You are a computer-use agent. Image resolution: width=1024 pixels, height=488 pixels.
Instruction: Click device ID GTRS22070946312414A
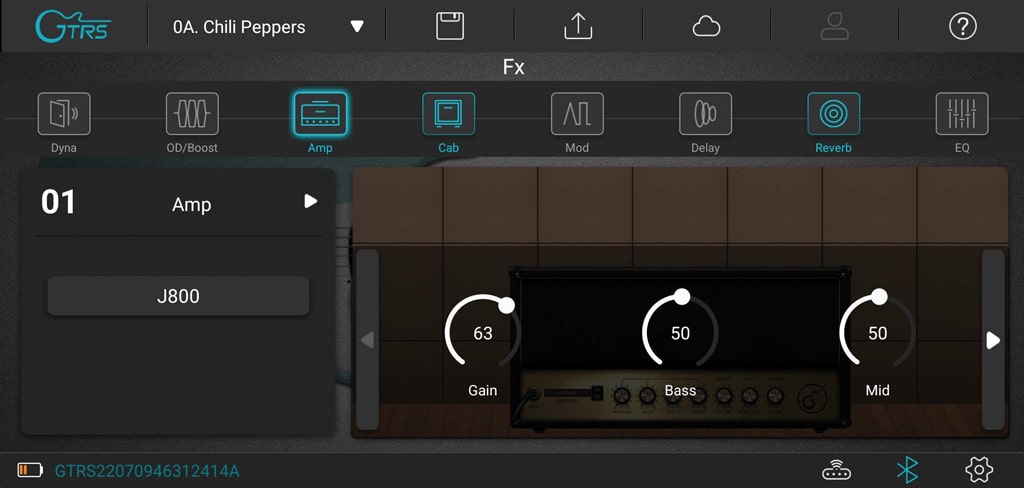147,470
